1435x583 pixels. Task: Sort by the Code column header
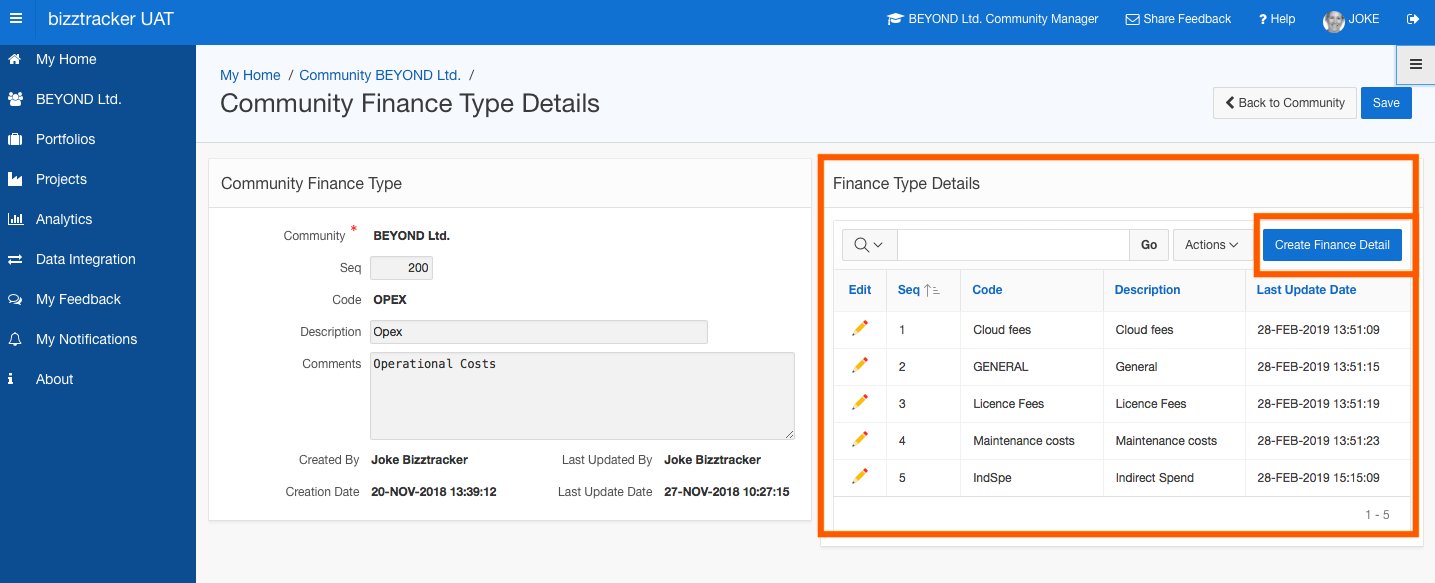[987, 290]
